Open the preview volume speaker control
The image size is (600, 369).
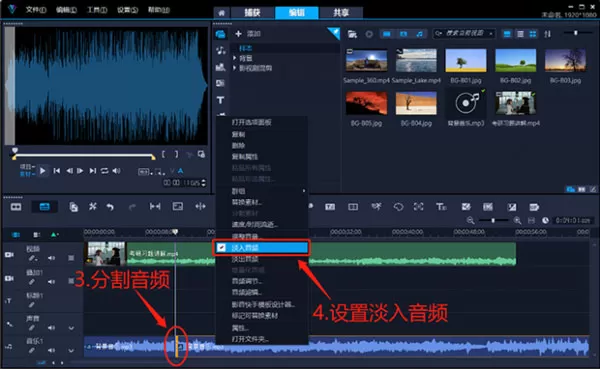click(116, 171)
